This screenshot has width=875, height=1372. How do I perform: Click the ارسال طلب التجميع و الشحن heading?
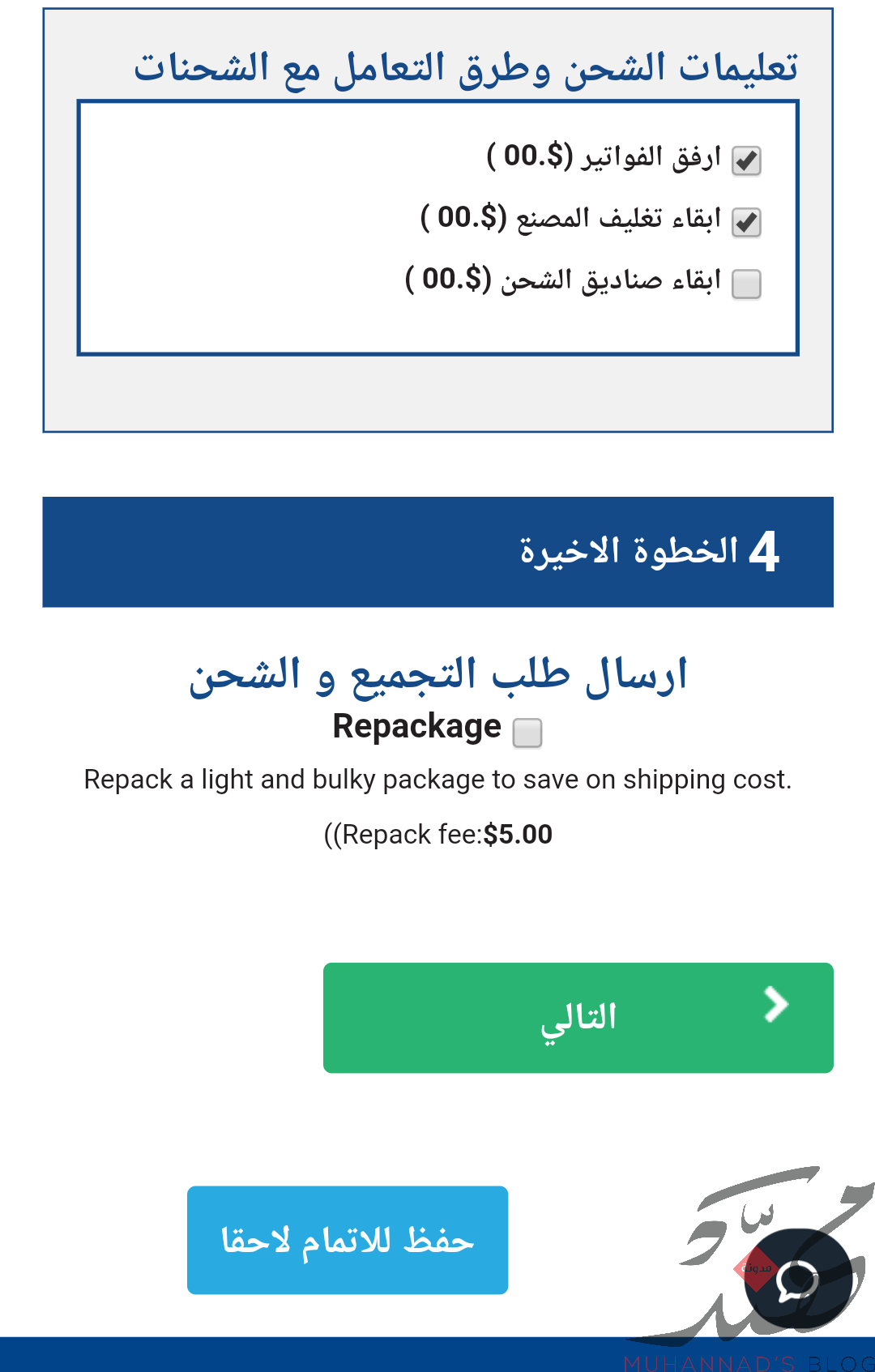(x=438, y=675)
